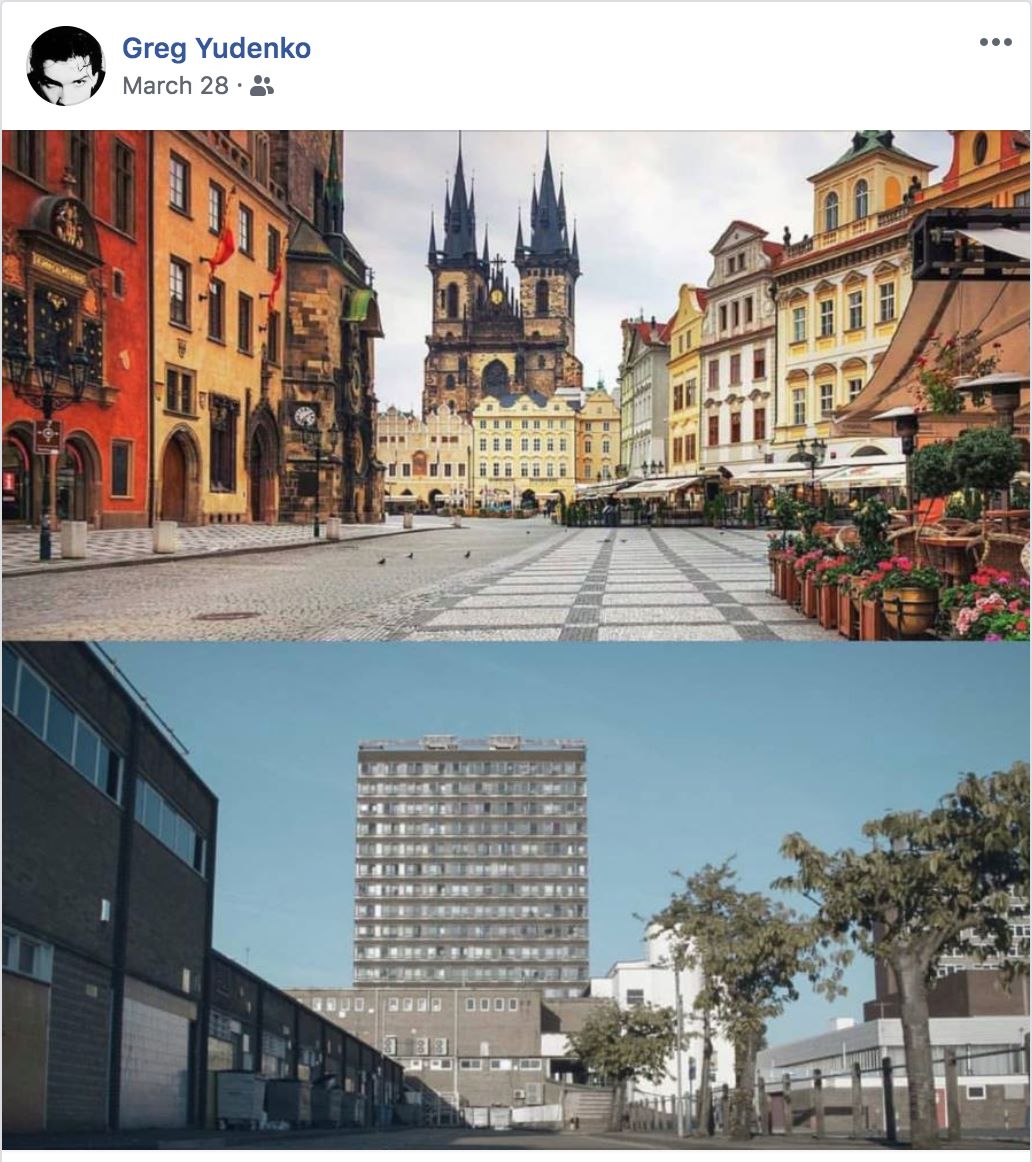Click the Greg Yudenko name link

216,48
